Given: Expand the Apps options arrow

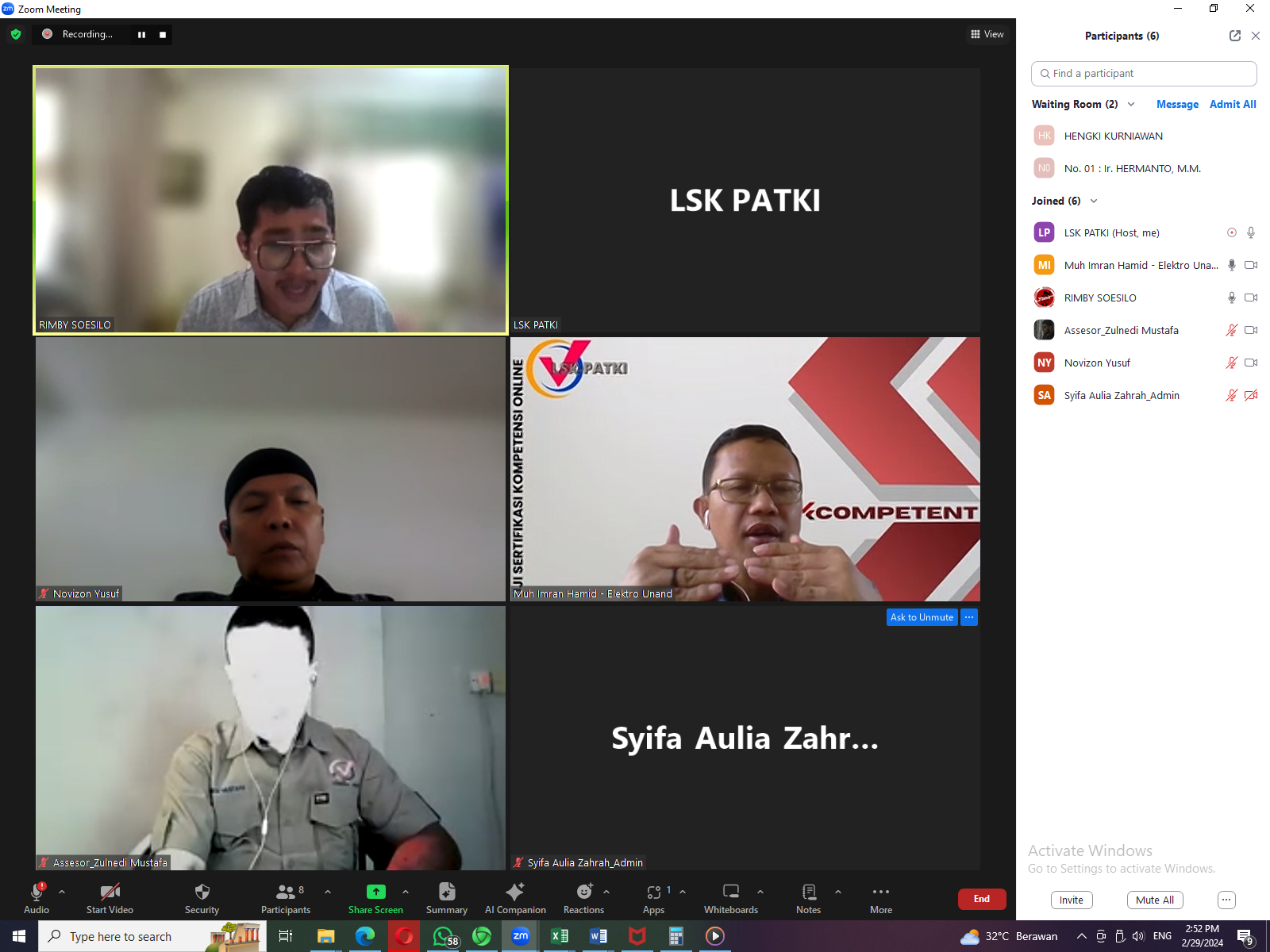Looking at the screenshot, I should point(683,892).
